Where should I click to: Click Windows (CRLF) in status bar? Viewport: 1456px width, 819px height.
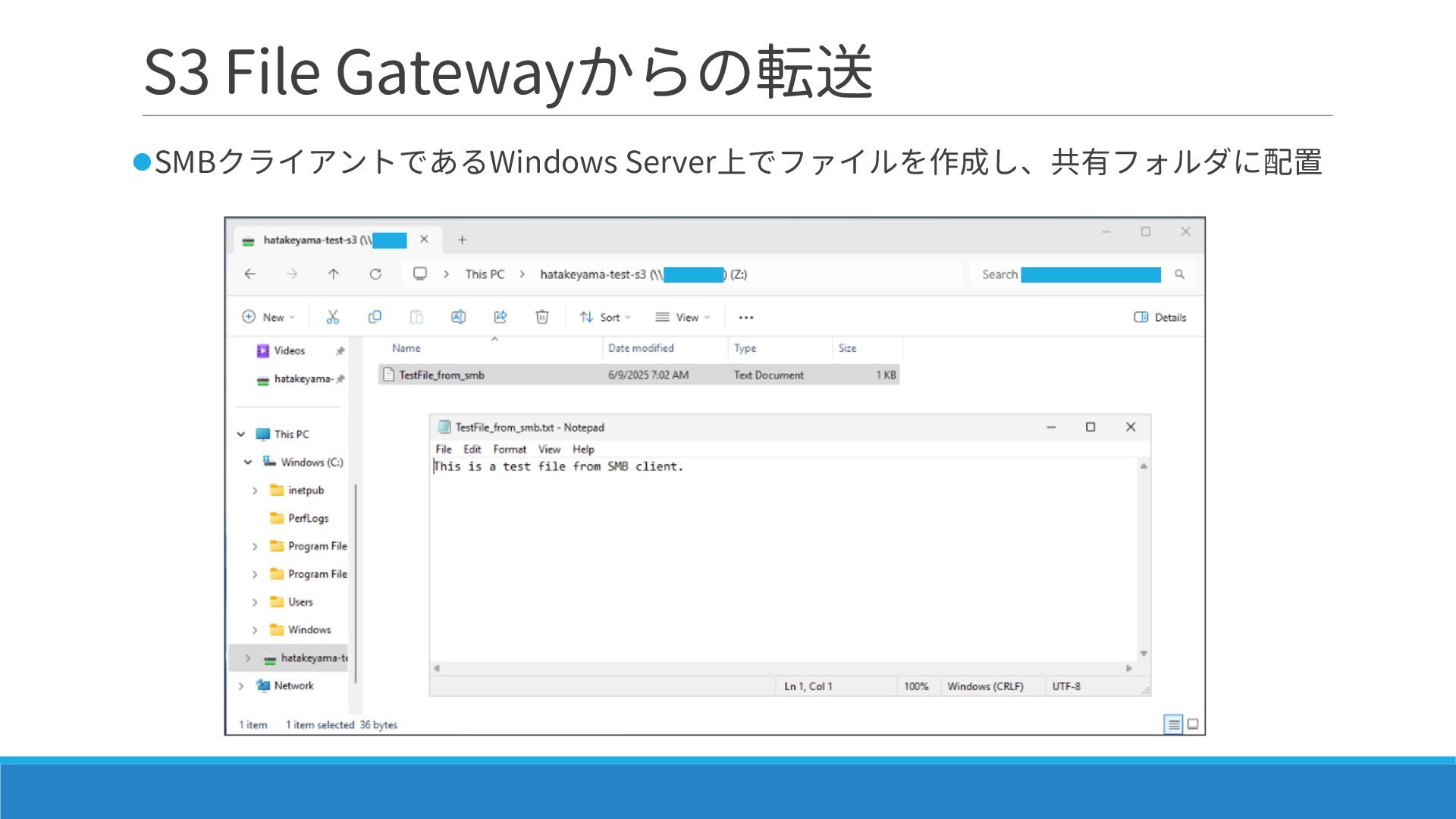(985, 686)
